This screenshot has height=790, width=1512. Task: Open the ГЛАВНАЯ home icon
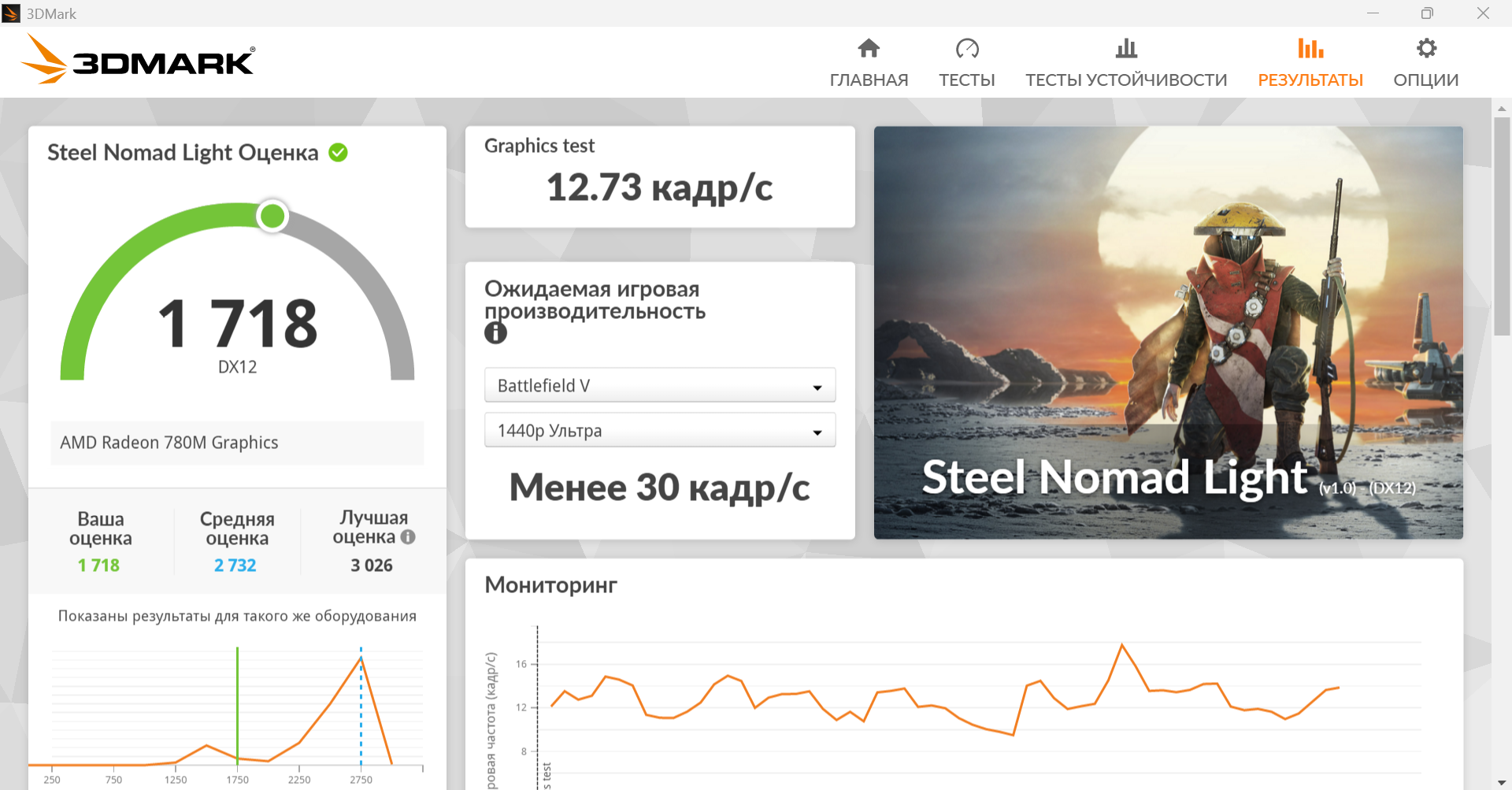point(869,49)
